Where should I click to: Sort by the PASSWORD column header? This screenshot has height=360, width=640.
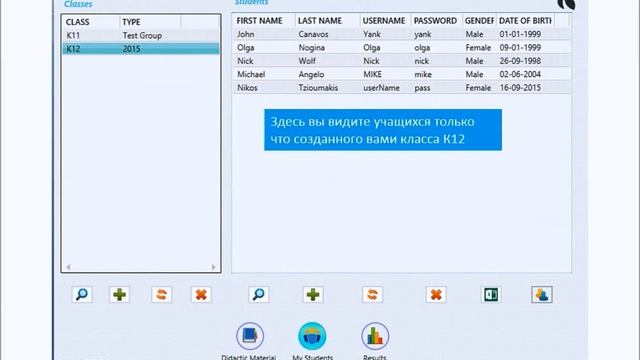(437, 21)
